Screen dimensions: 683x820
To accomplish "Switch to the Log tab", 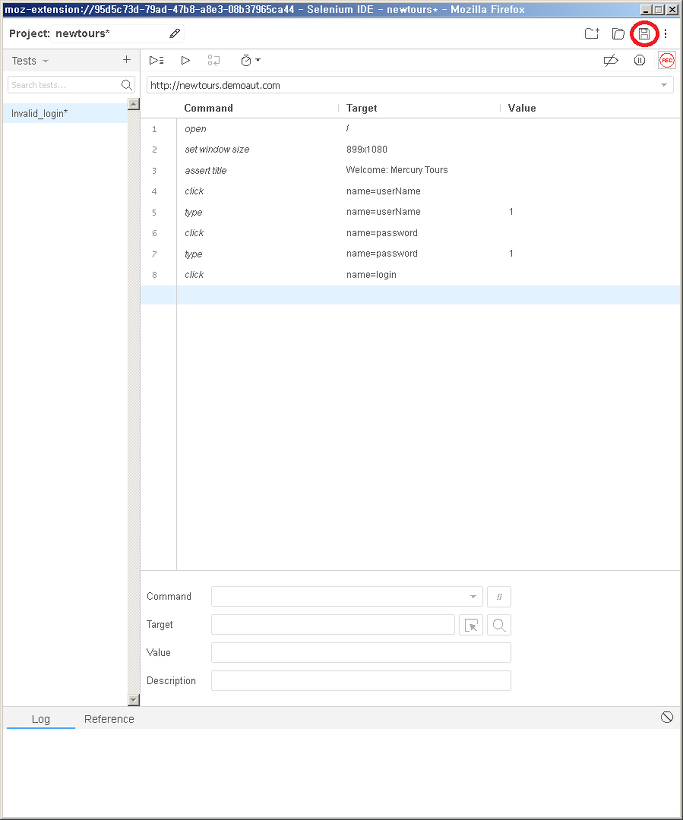I will click(41, 719).
